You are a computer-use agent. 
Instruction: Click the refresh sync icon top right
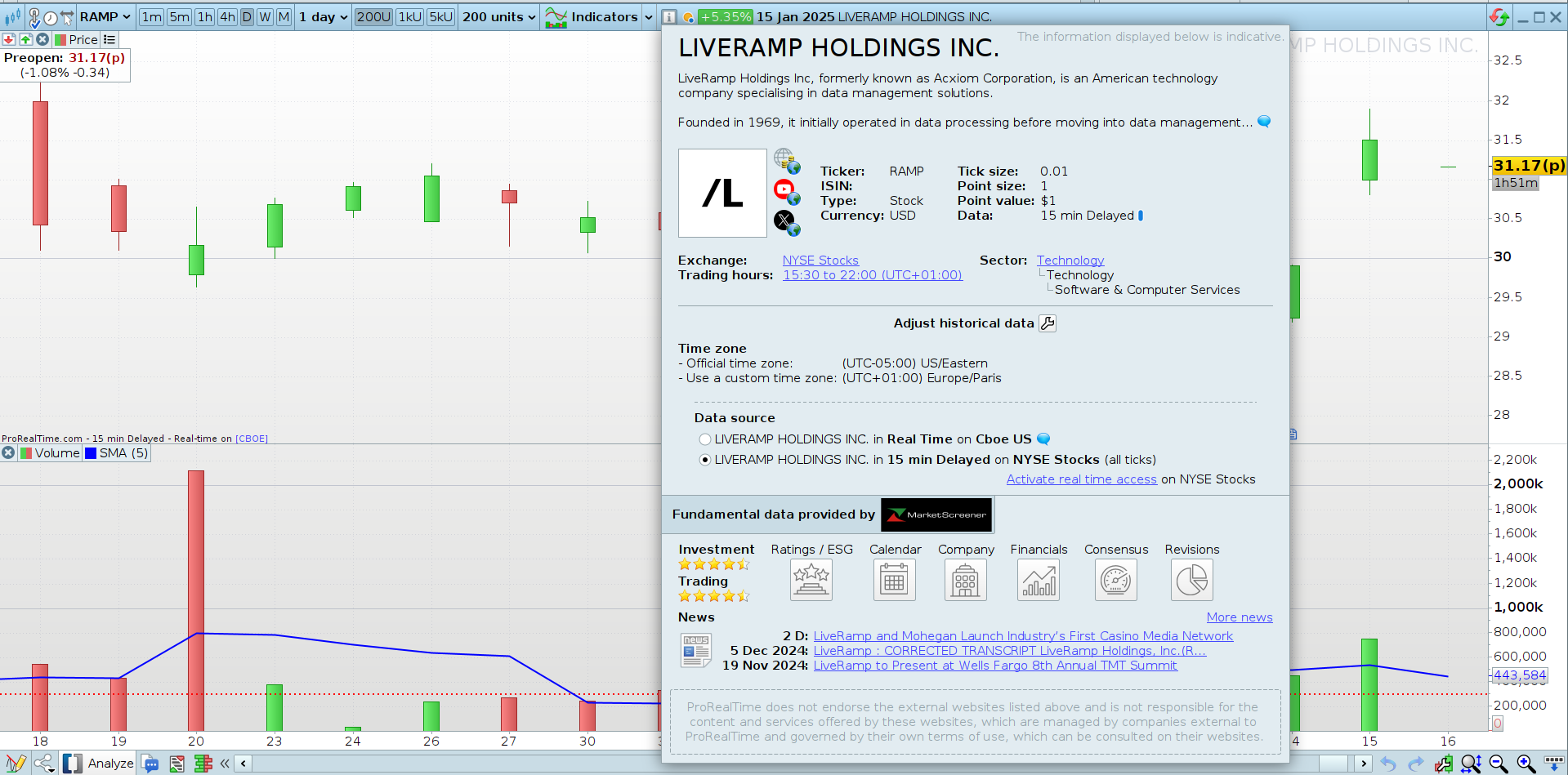click(1499, 17)
